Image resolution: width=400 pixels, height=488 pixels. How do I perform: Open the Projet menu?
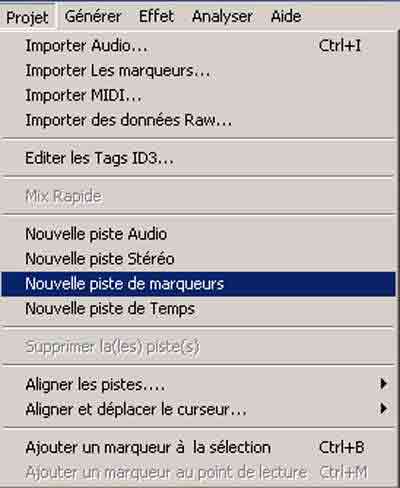[27, 17]
